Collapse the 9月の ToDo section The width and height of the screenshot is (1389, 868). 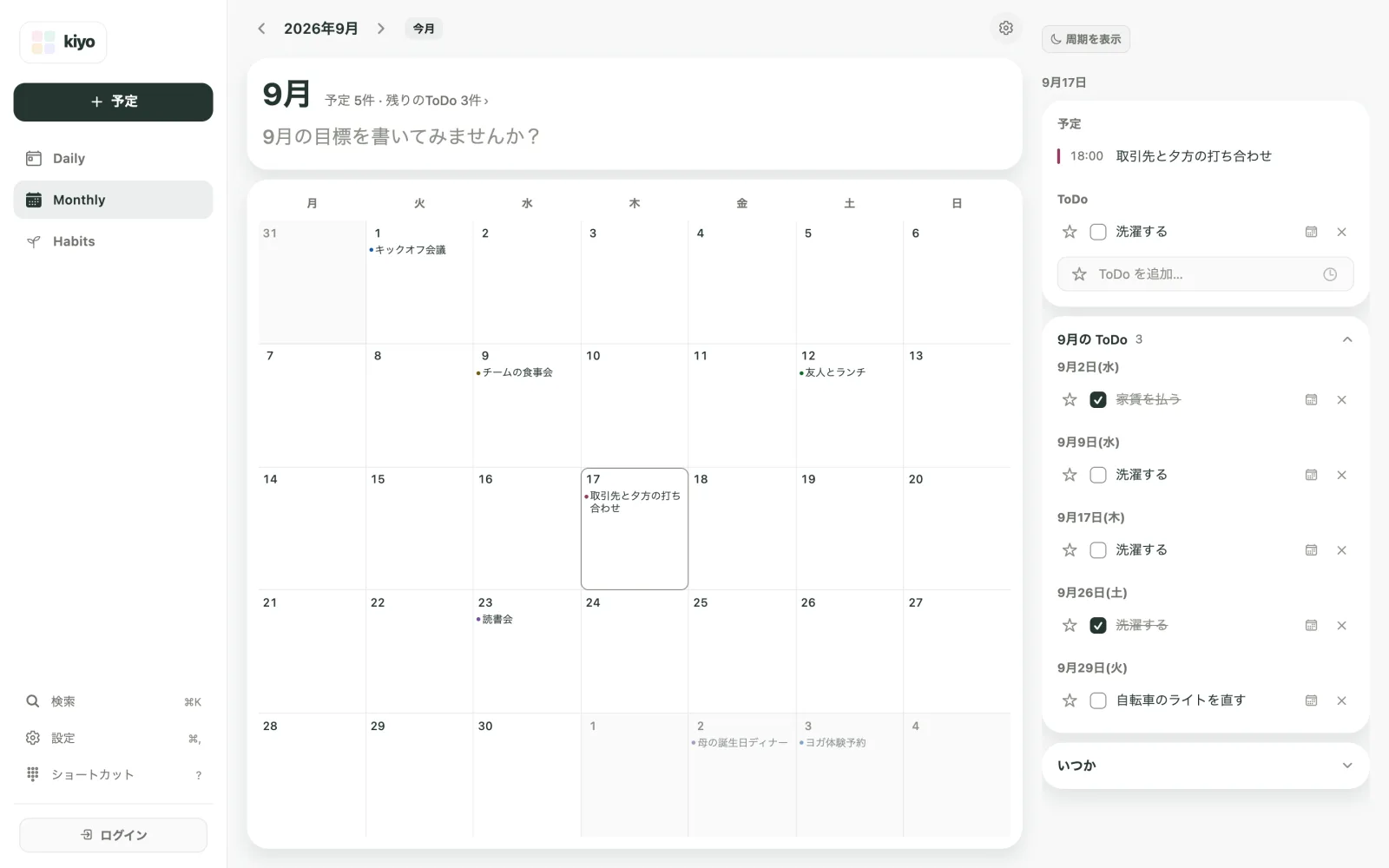(x=1346, y=339)
